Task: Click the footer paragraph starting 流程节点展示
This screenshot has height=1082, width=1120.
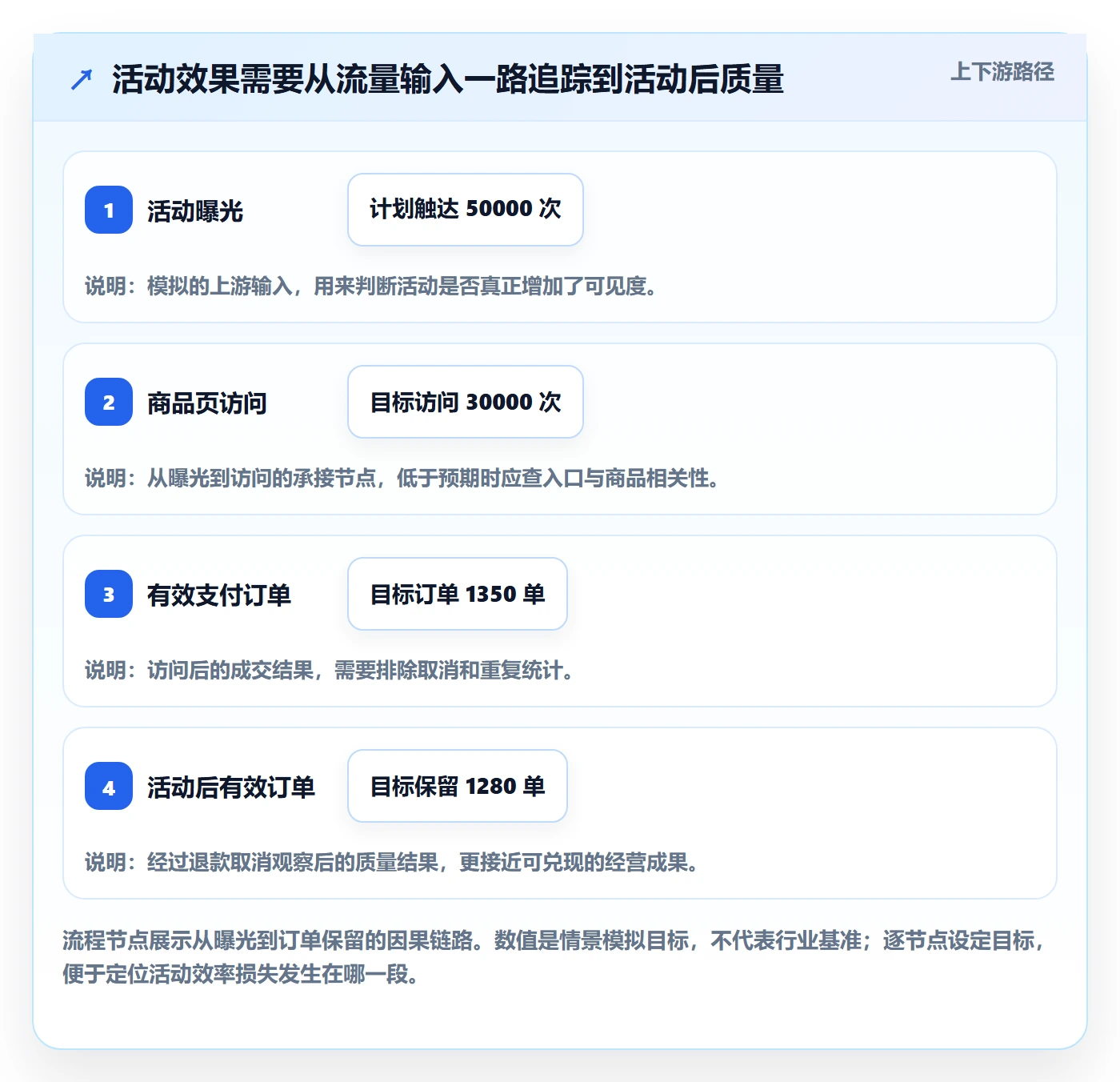Action: (x=554, y=957)
